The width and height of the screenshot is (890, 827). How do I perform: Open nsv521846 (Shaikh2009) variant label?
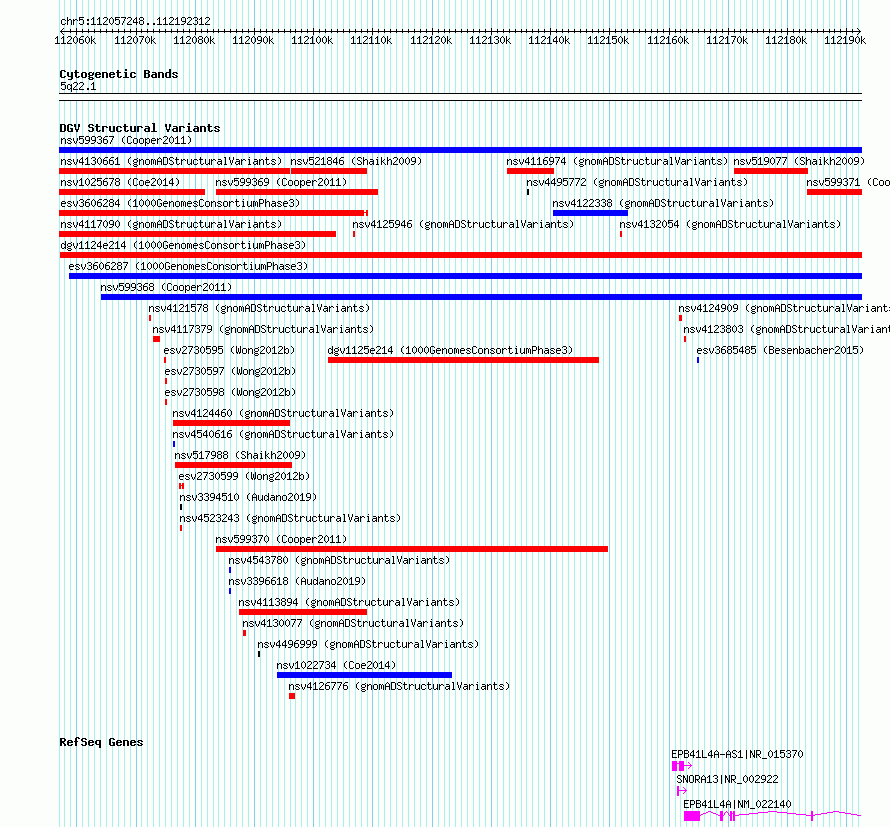coord(356,161)
